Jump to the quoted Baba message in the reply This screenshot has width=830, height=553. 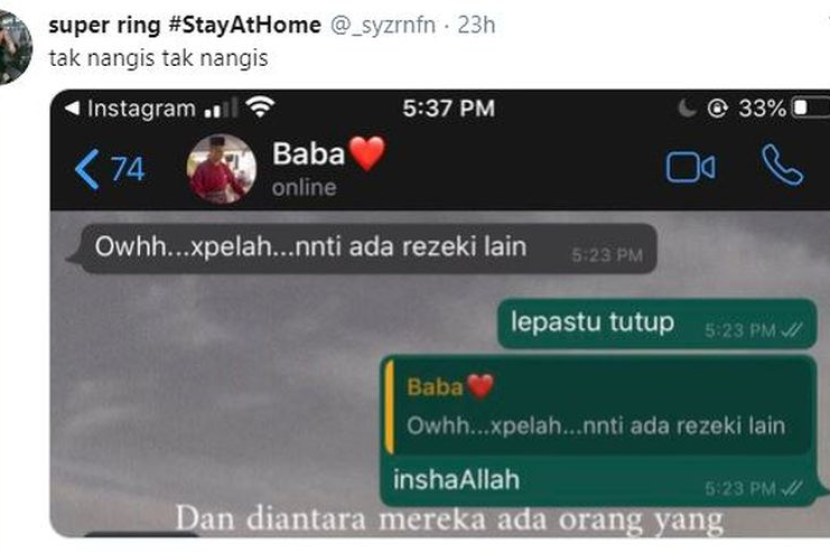pyautogui.click(x=598, y=406)
